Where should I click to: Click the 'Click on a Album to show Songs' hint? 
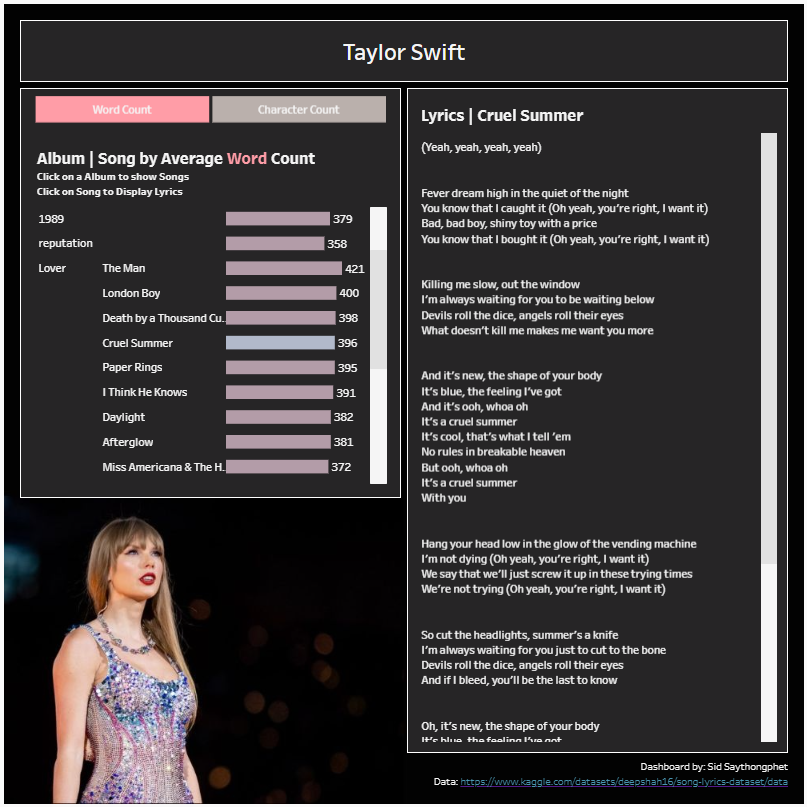[x=113, y=177]
